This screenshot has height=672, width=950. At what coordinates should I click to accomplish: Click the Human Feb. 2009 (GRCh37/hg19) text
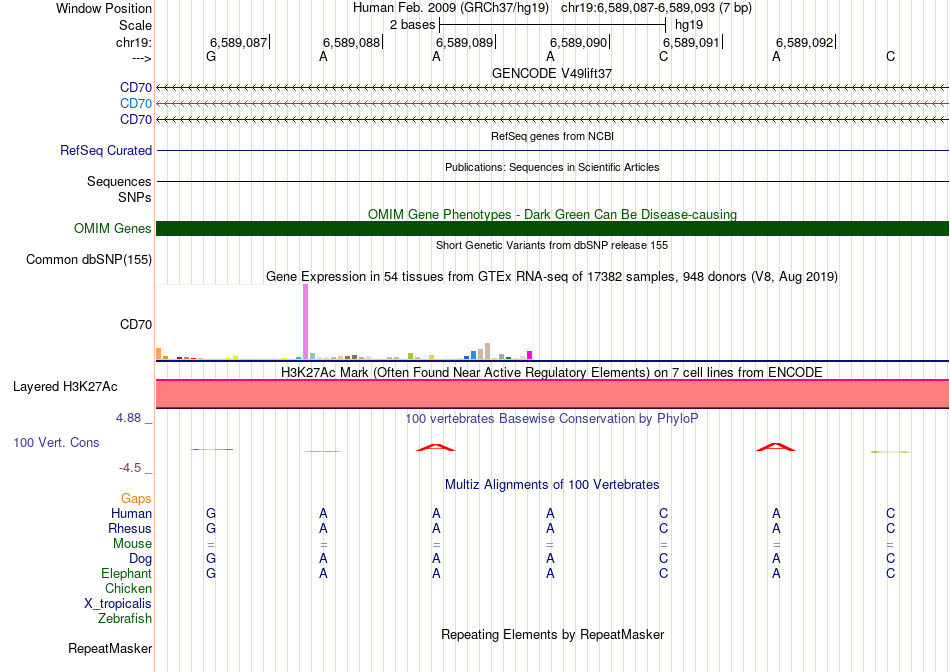coord(451,8)
